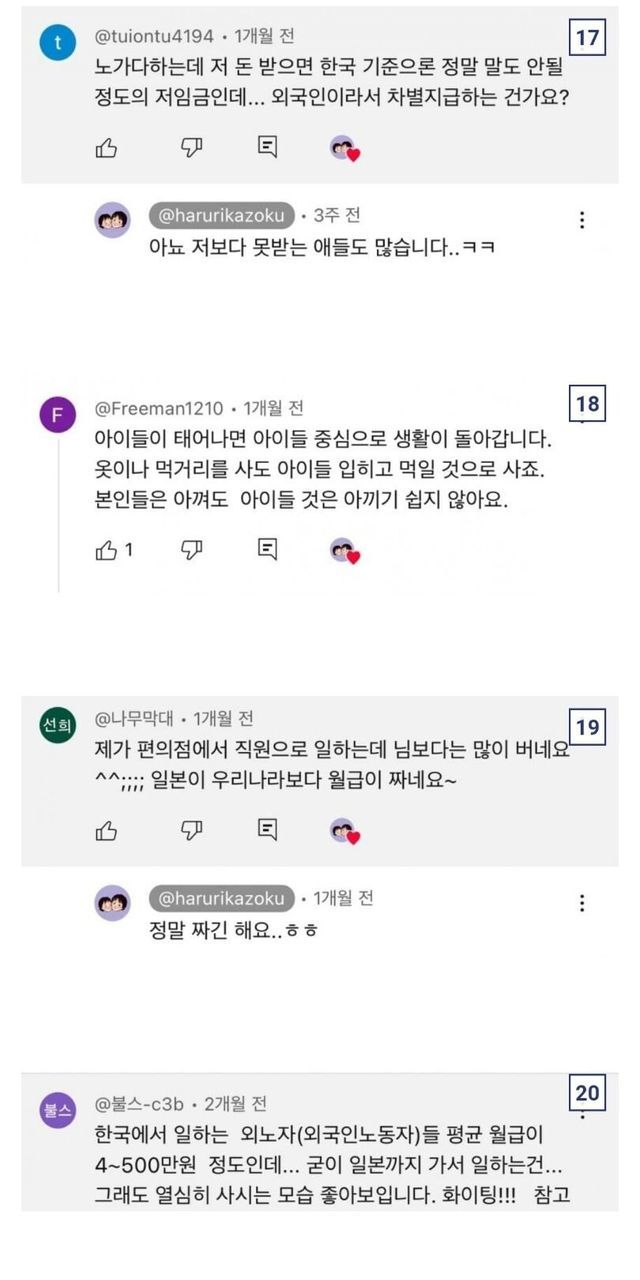Open the @나무막대 username link

coord(134,719)
